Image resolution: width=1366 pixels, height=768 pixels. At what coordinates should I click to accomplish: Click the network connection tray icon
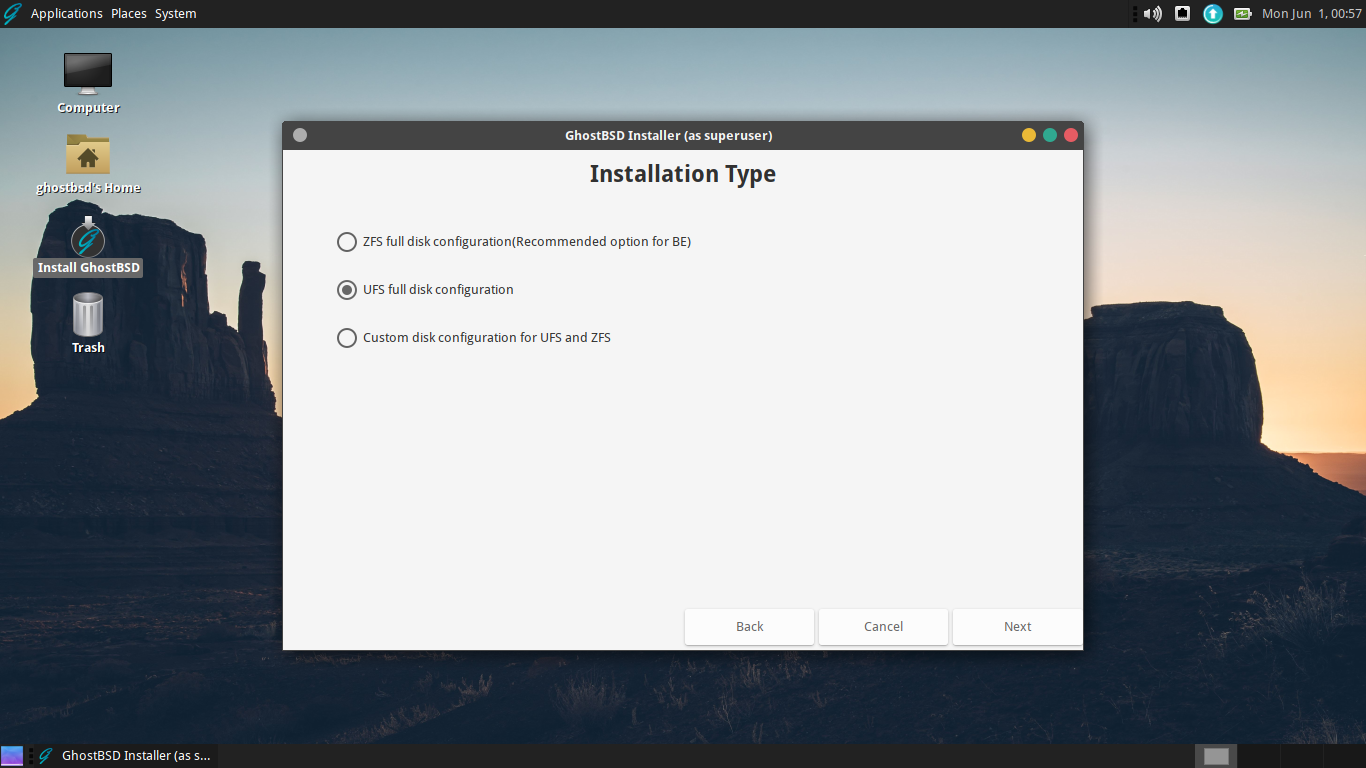(1182, 14)
